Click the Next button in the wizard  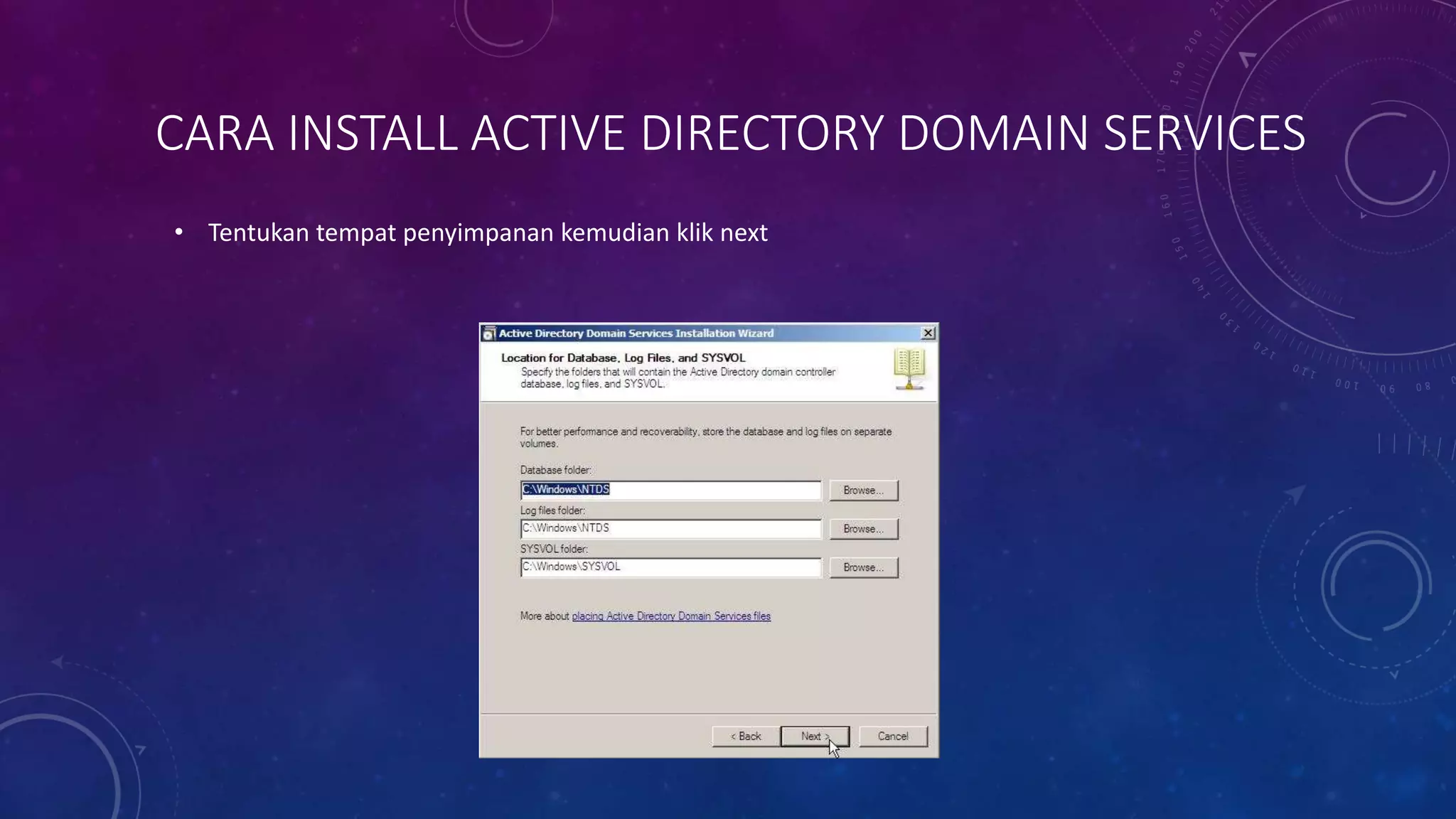click(x=815, y=737)
